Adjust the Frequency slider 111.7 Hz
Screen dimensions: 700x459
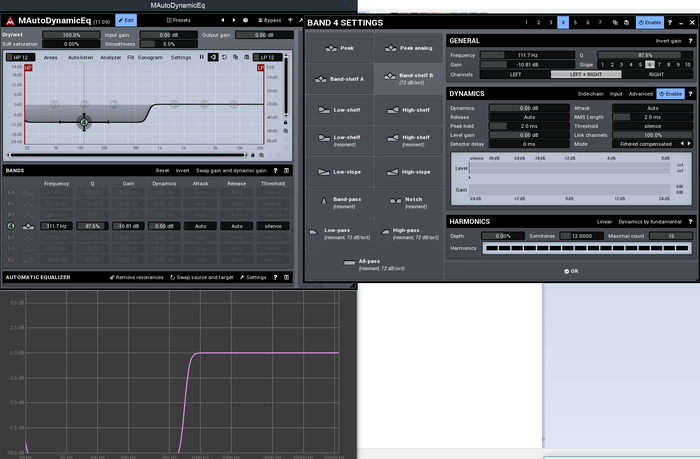(527, 55)
